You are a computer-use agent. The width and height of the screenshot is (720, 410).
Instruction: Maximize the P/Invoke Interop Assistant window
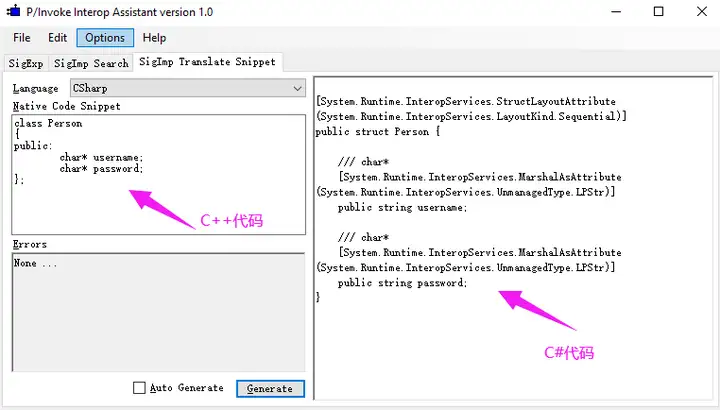tap(658, 11)
